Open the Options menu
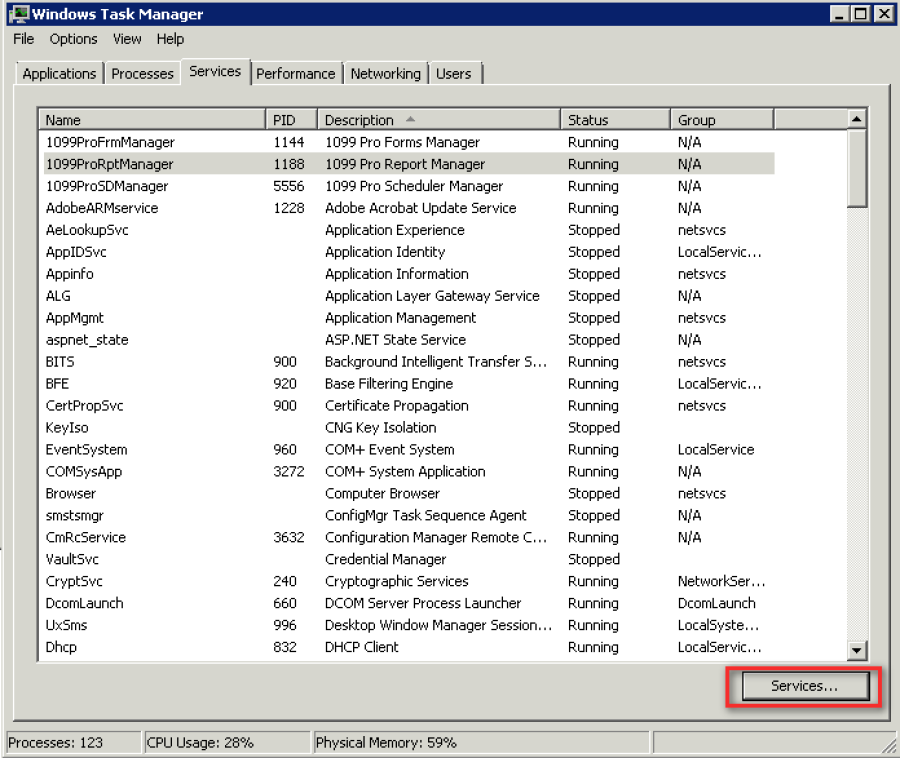This screenshot has width=900, height=758. coord(73,39)
